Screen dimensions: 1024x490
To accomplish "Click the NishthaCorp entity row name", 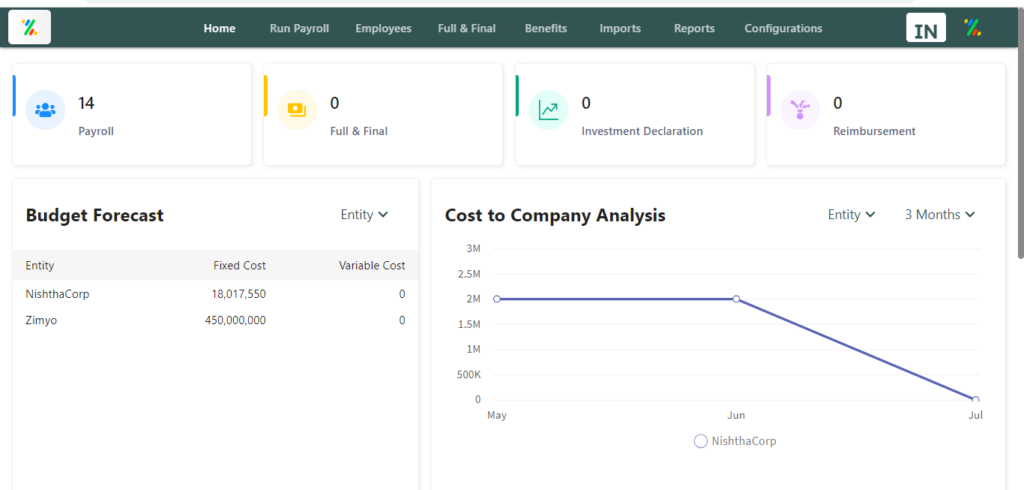I will tap(57, 294).
